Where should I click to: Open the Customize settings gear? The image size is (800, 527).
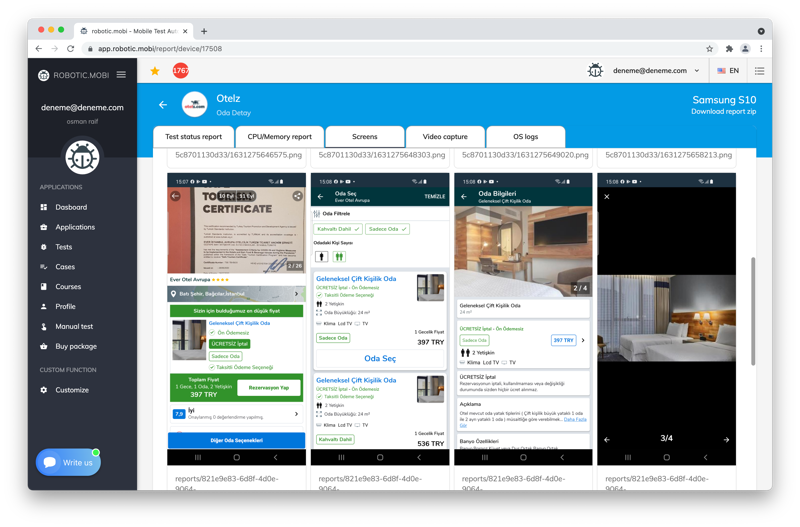click(44, 390)
